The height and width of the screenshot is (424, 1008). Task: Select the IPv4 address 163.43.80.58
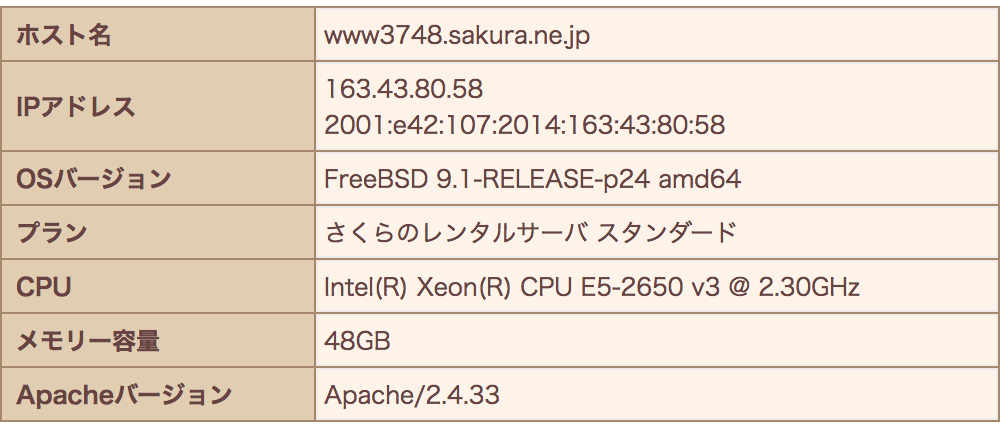[x=403, y=89]
